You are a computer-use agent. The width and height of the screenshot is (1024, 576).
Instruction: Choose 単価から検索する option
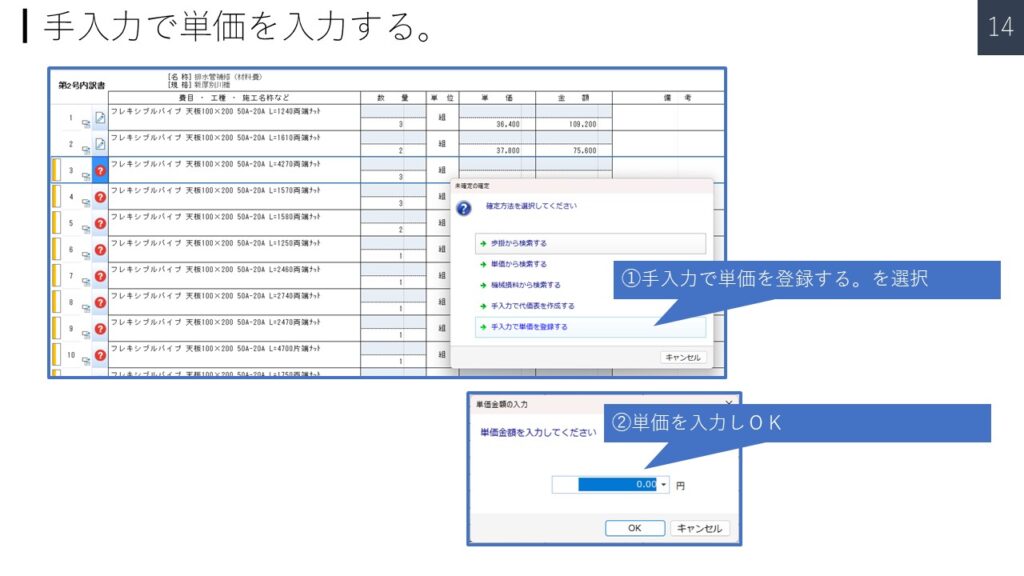tap(518, 265)
